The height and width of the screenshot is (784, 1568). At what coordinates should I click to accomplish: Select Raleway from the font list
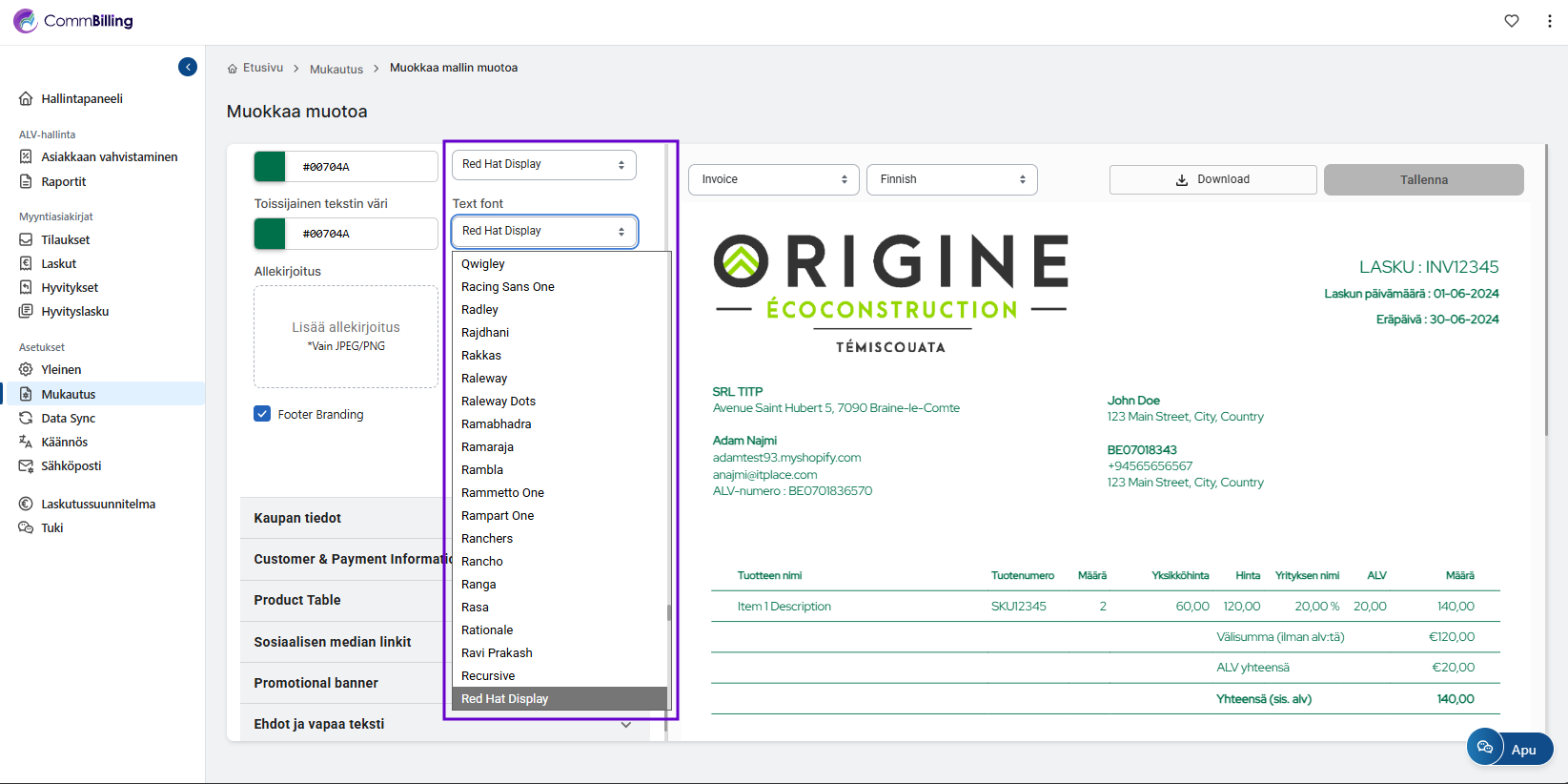[484, 379]
